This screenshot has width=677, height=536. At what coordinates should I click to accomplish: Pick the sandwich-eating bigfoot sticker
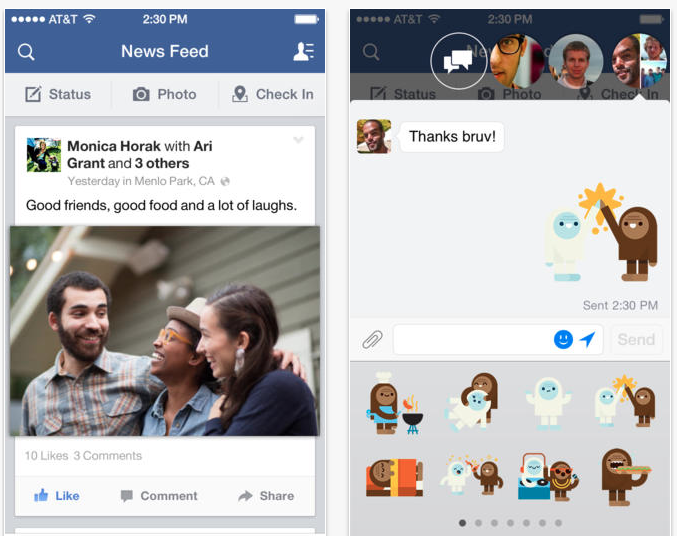click(626, 476)
